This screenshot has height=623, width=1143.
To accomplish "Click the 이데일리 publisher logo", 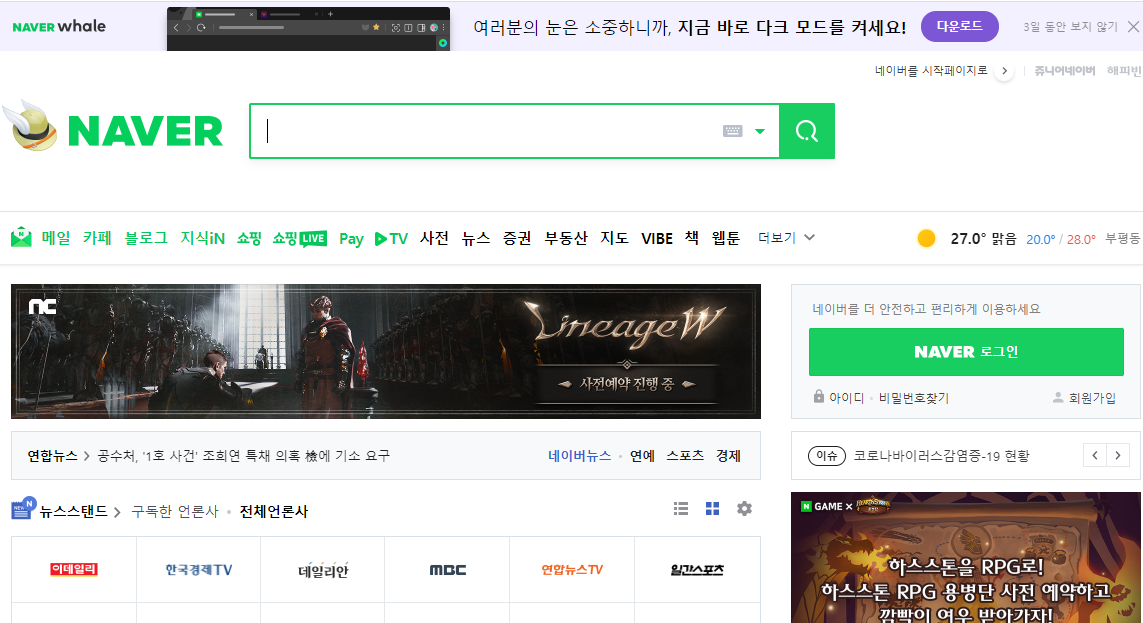I will tap(74, 570).
